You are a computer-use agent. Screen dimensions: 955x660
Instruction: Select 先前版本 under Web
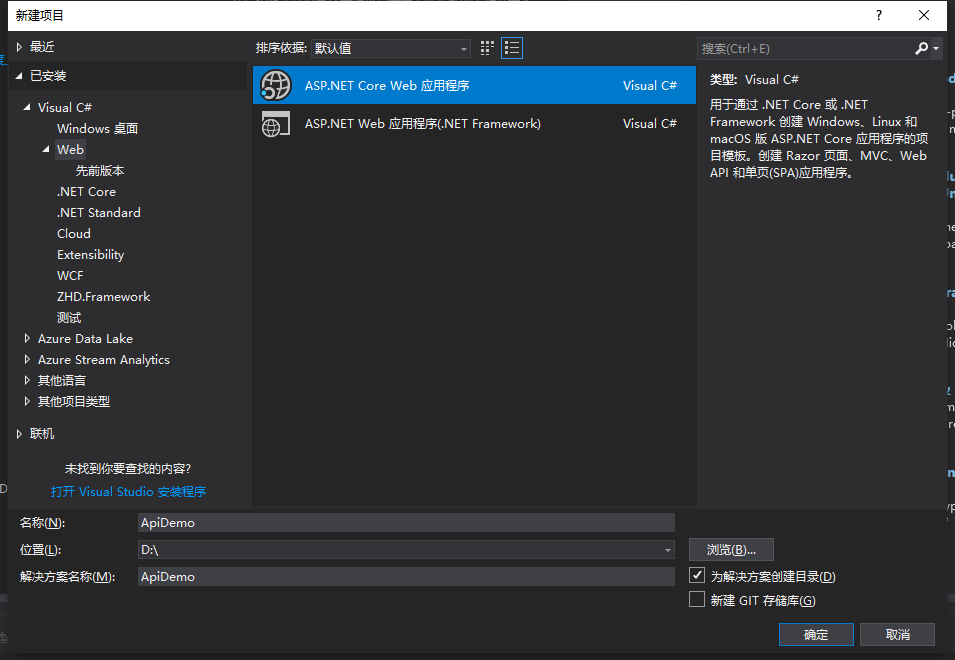(x=100, y=170)
